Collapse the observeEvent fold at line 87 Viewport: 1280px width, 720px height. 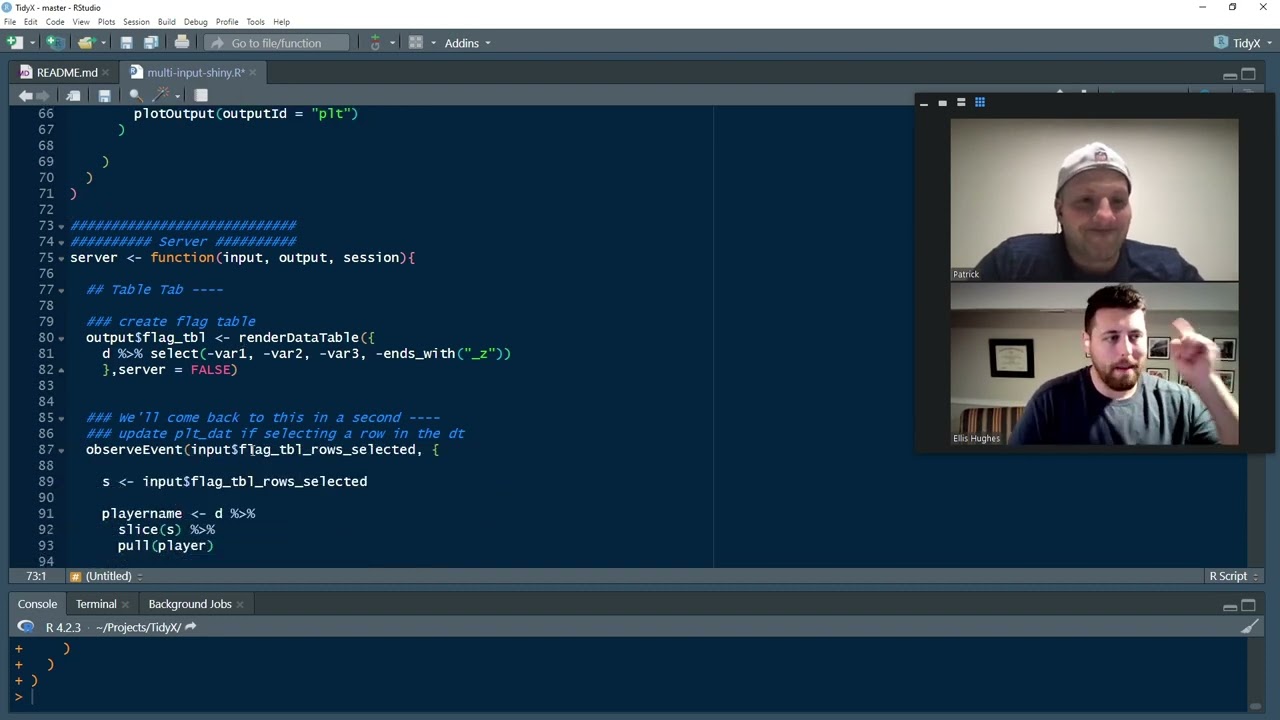[x=61, y=450]
